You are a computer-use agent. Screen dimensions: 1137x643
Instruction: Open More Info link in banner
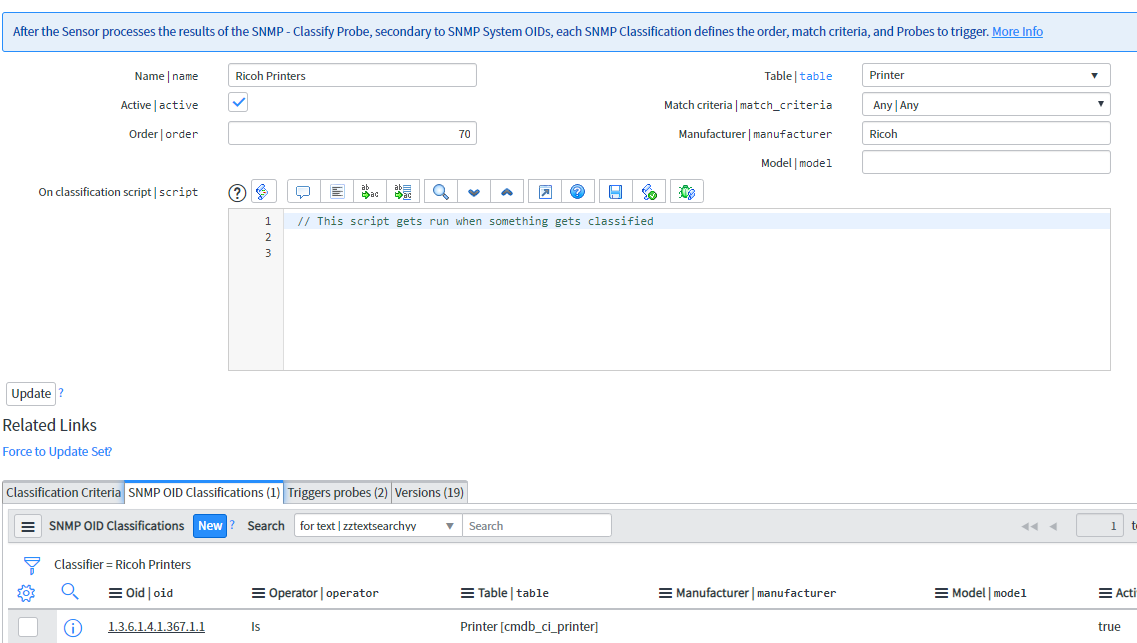coord(1017,31)
